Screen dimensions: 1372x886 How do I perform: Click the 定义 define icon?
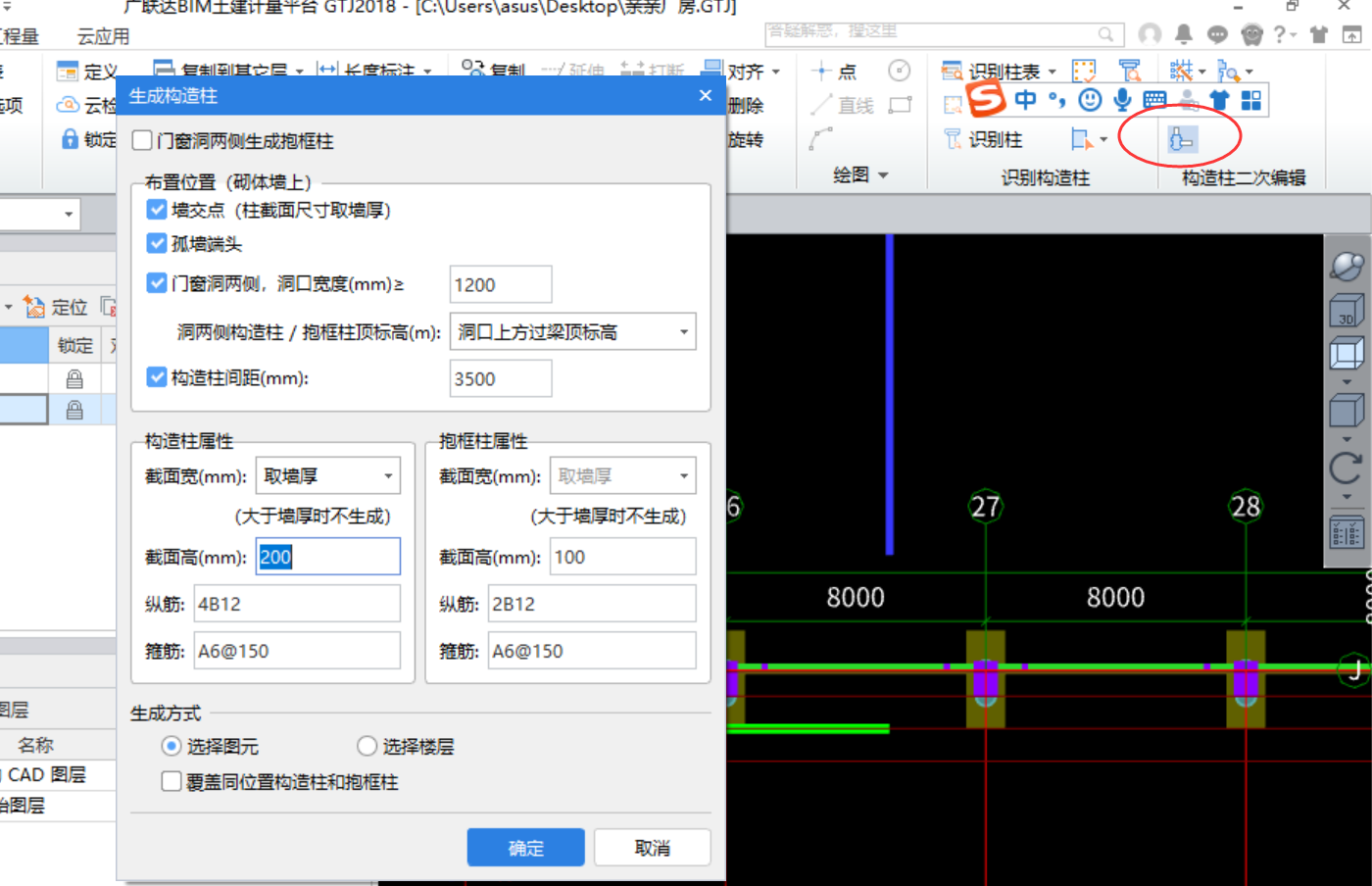pyautogui.click(x=67, y=72)
